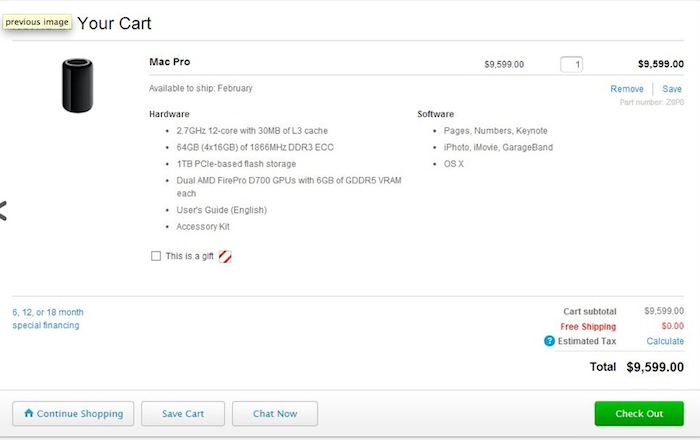Click the Mac Pro product title
The image size is (700, 440).
click(x=169, y=62)
